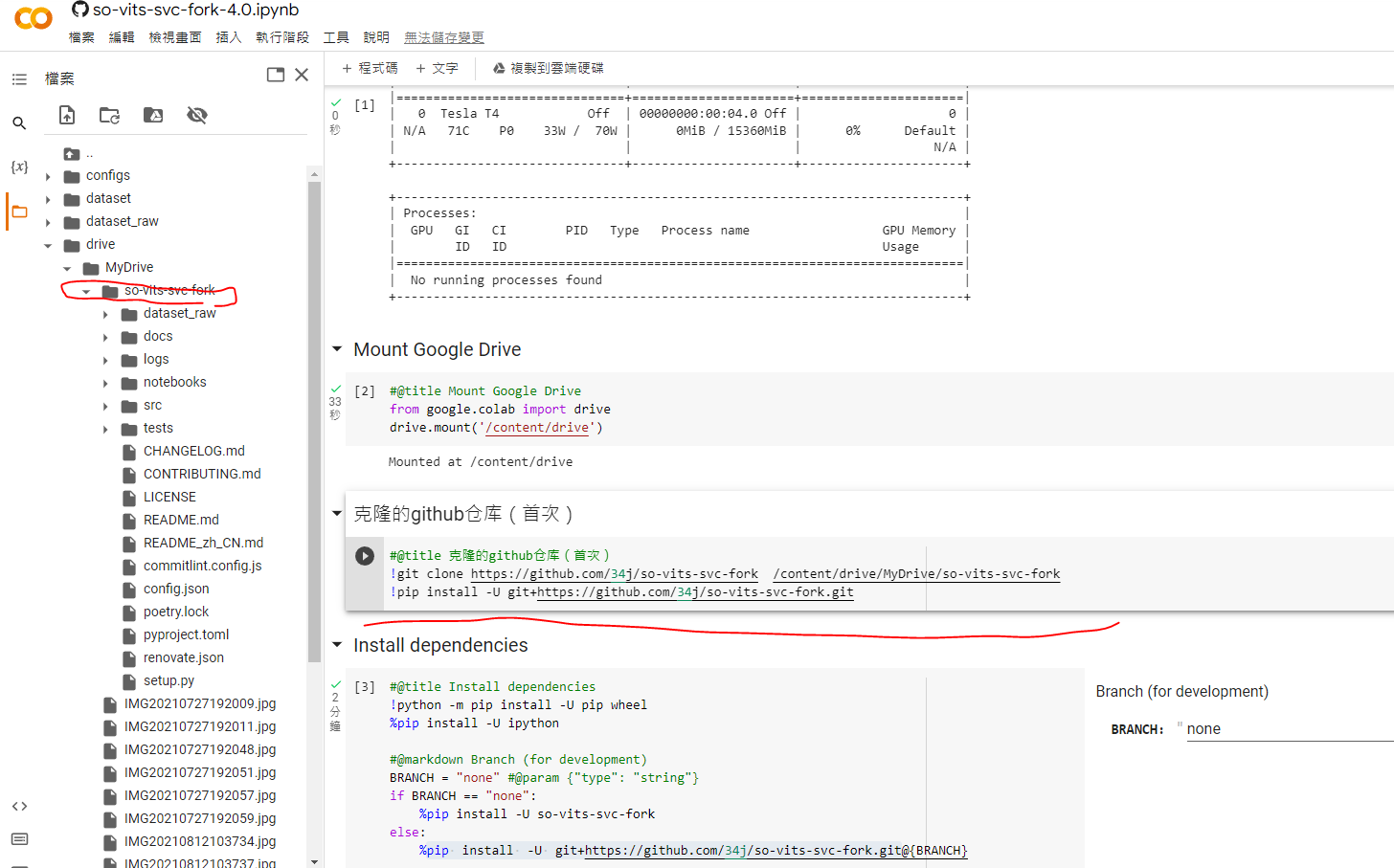Open the 檔案 menu
The width and height of the screenshot is (1394, 868).
coord(81,36)
